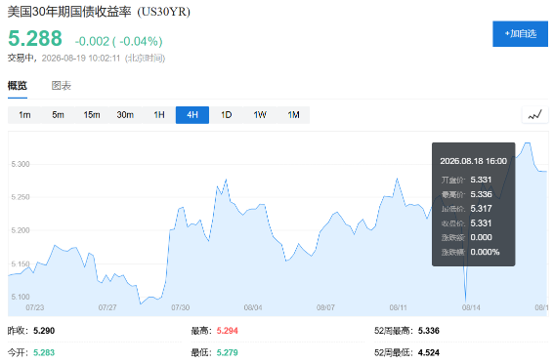Click the 最高 value 5.294

(x=227, y=331)
